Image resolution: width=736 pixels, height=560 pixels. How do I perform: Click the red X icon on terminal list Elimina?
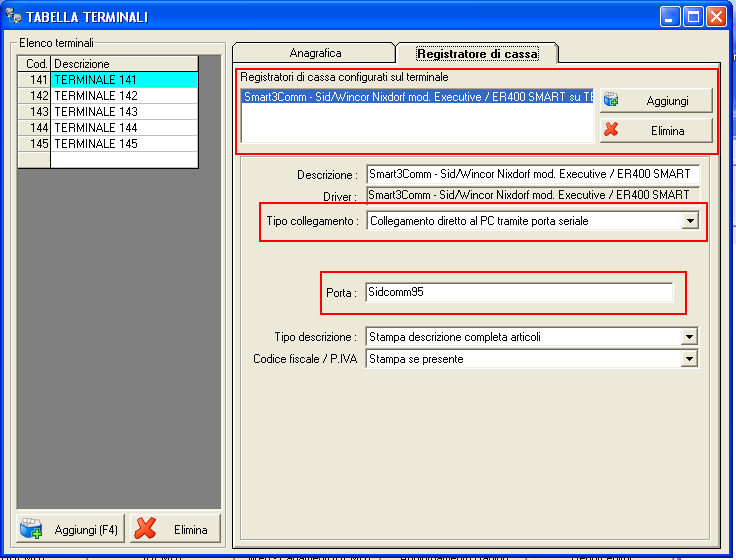[x=145, y=529]
